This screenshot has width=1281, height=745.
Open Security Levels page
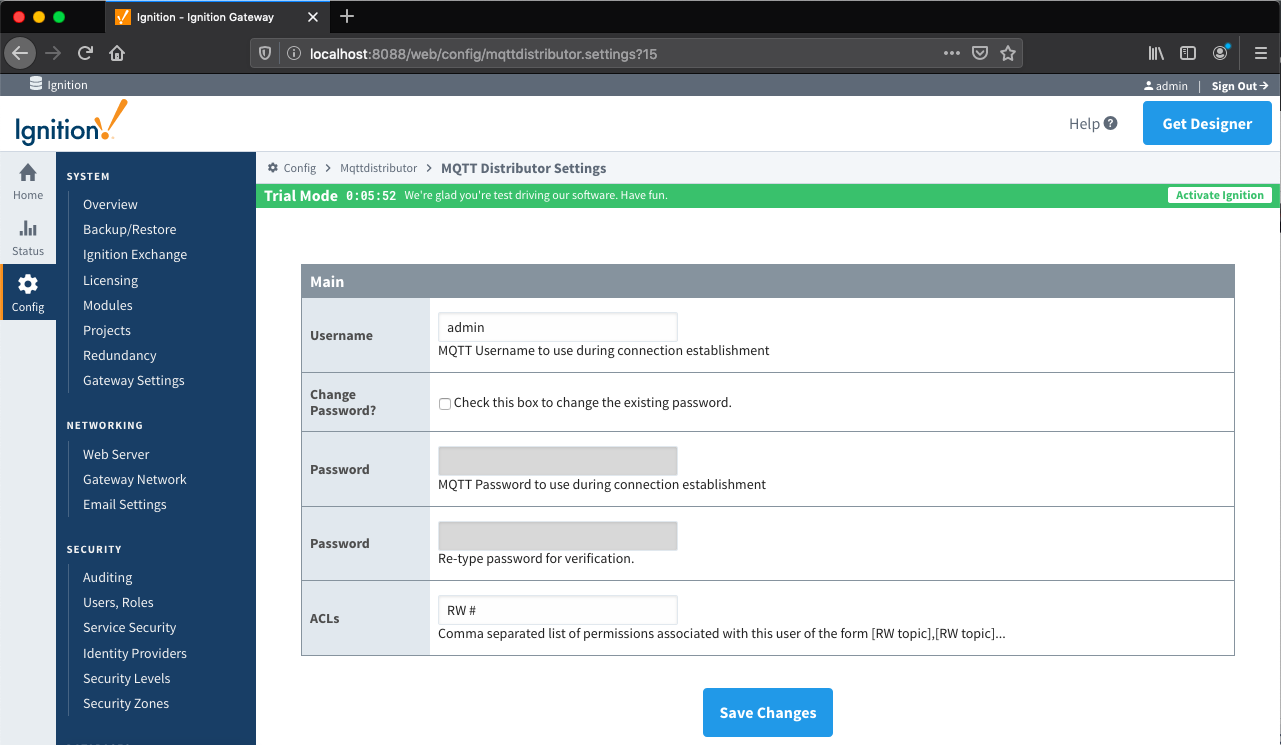126,678
